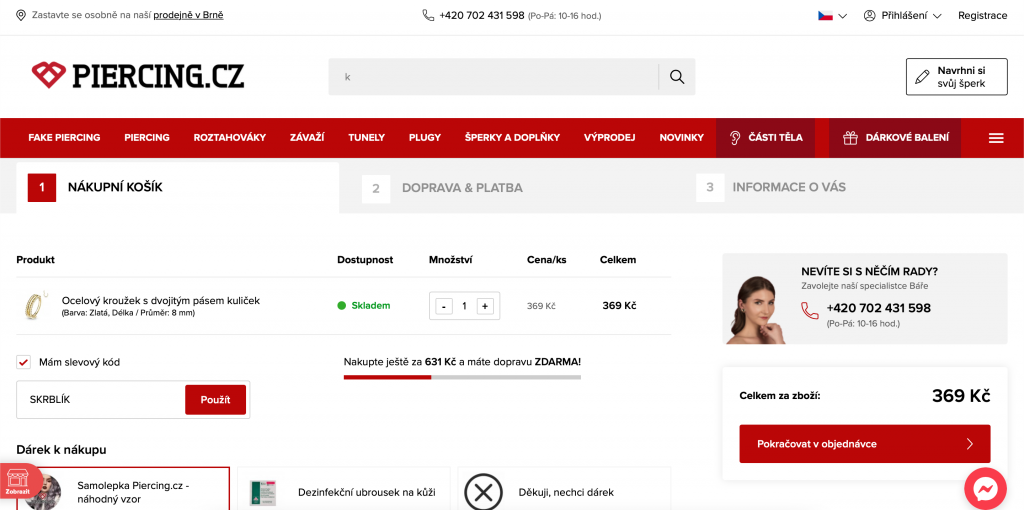Open the PIERCING menu item
The height and width of the screenshot is (510, 1024).
click(147, 138)
